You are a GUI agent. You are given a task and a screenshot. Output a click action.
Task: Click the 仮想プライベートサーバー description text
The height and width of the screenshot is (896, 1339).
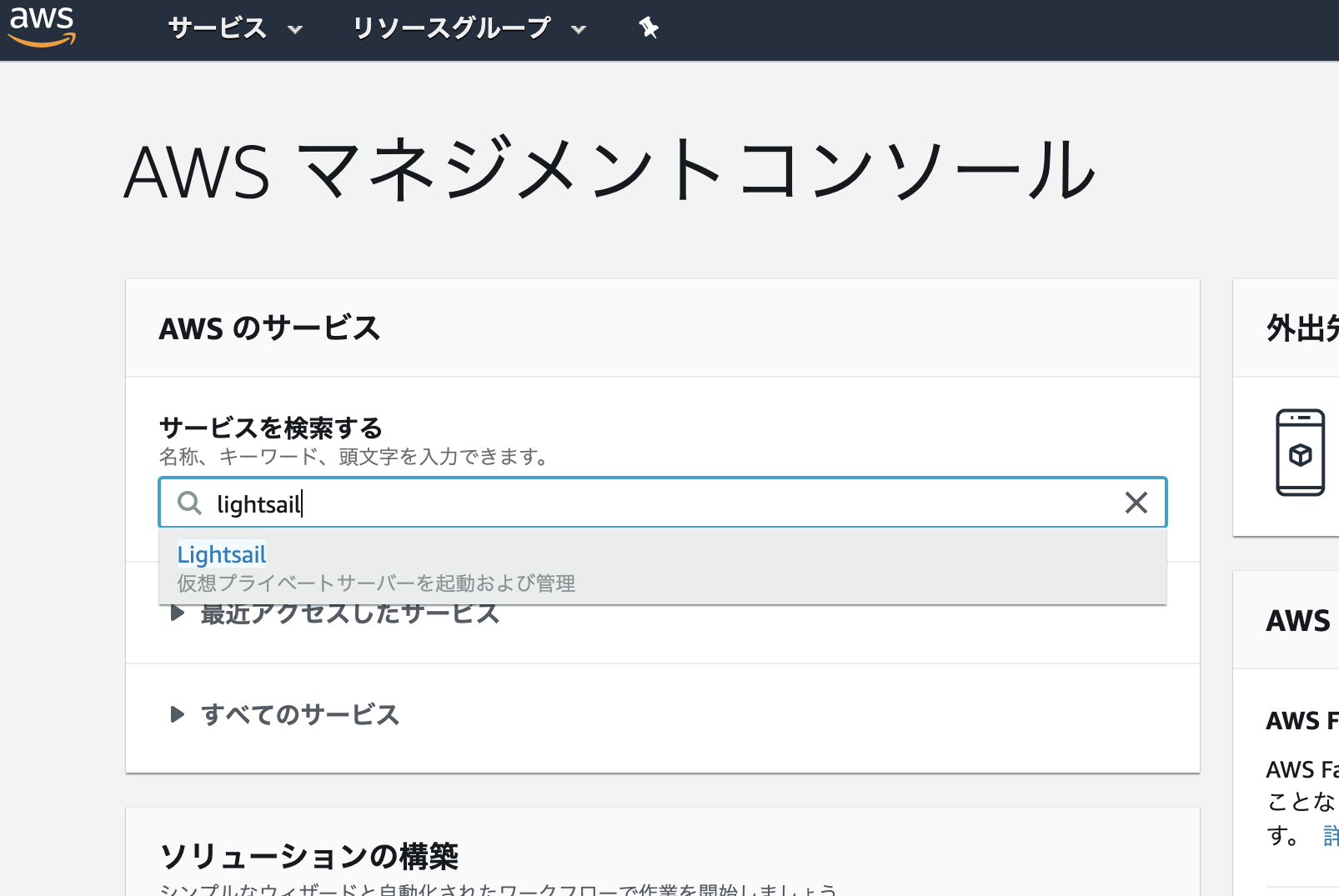pos(376,583)
